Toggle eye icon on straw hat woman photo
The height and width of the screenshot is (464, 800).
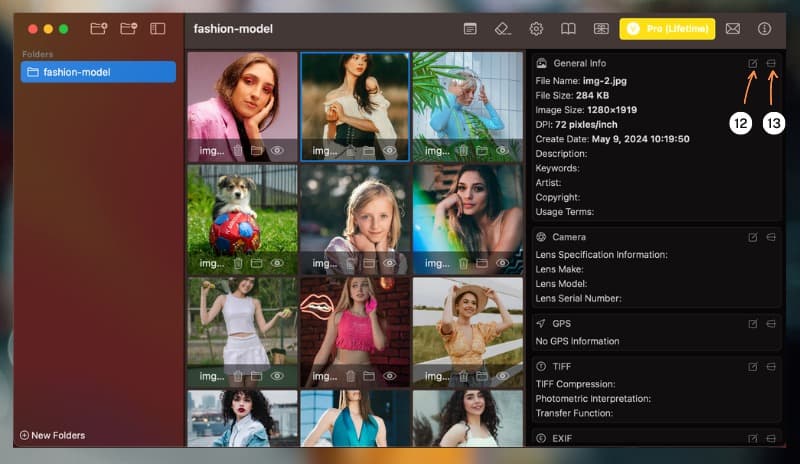tap(503, 376)
